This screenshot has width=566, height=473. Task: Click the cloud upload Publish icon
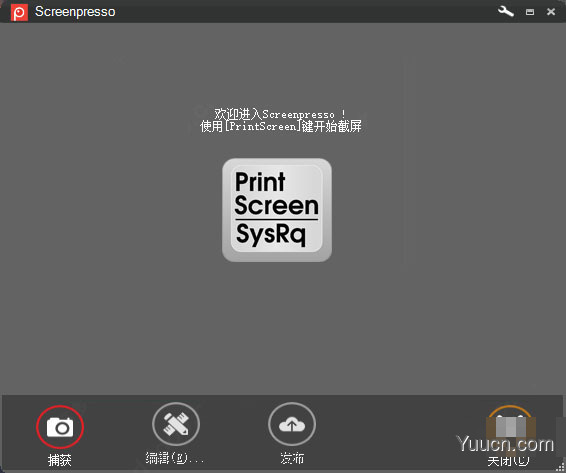(292, 425)
